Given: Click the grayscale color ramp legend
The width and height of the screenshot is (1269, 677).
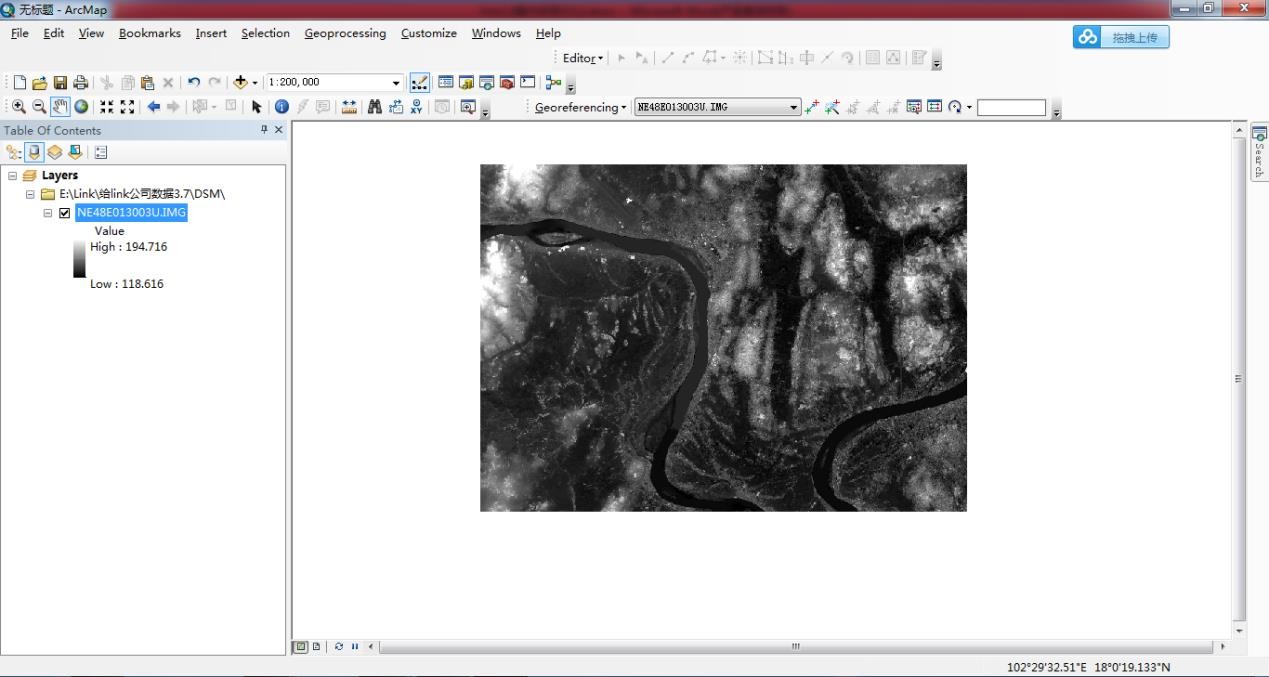Looking at the screenshot, I should 79,258.
